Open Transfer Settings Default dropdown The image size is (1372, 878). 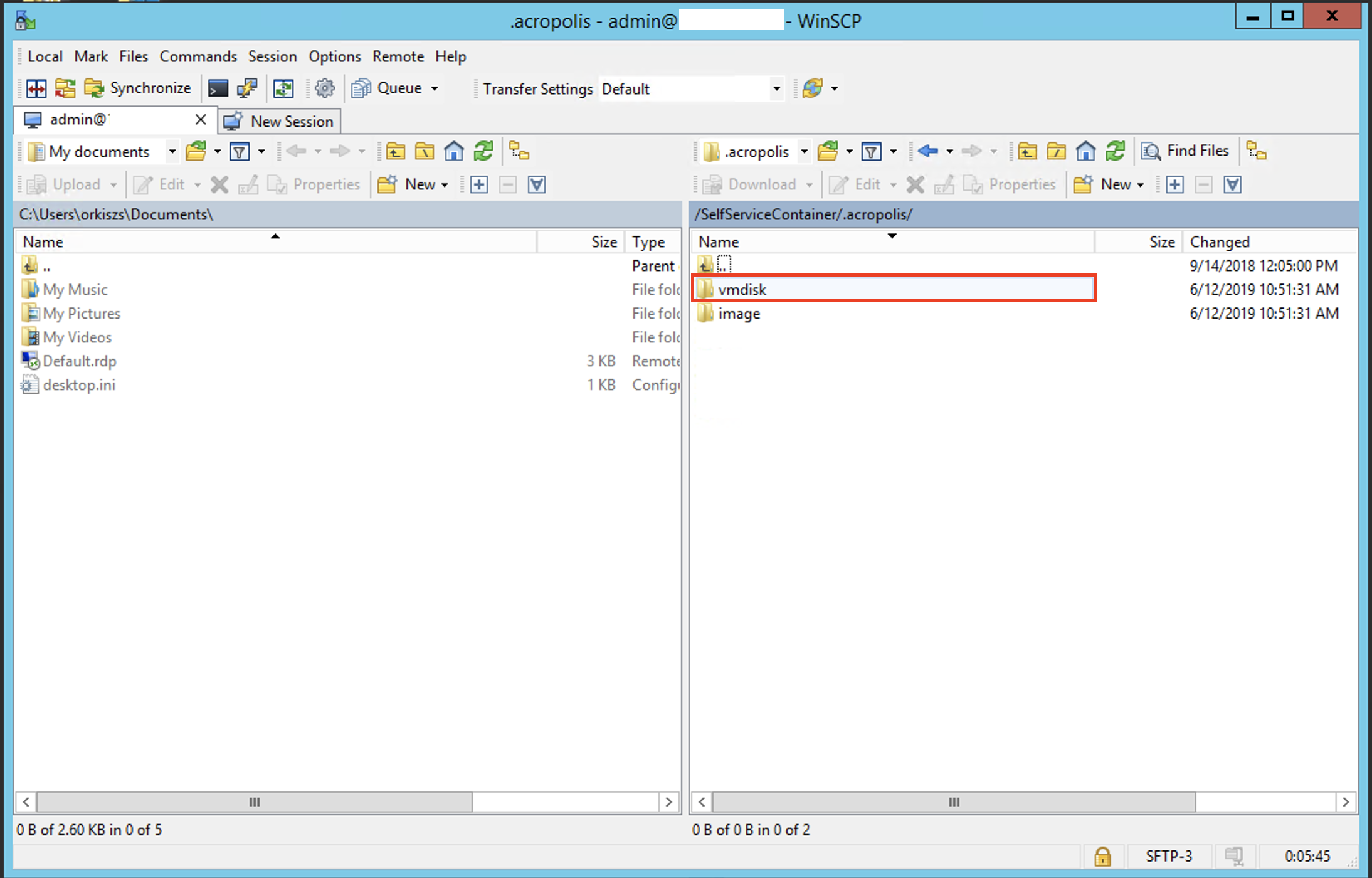tap(776, 88)
